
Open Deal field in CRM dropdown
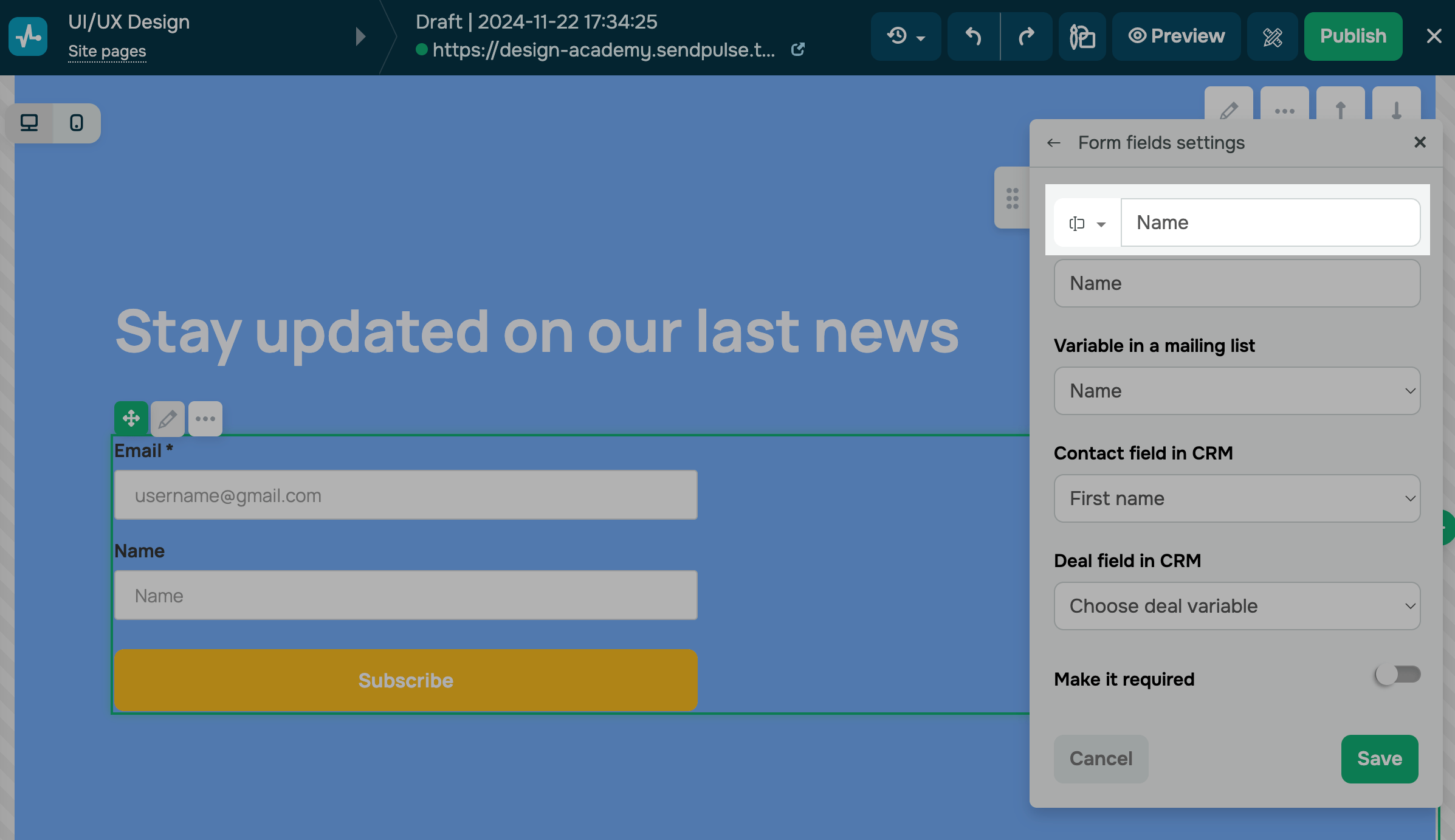[1237, 606]
